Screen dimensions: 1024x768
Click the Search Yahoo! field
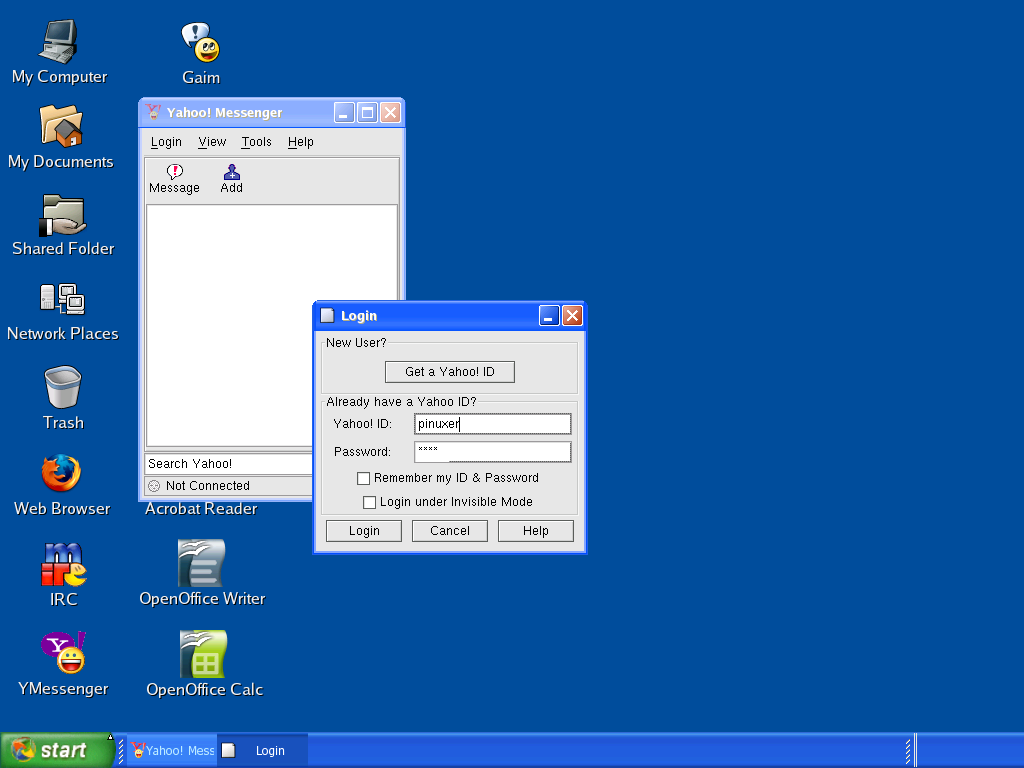(228, 464)
